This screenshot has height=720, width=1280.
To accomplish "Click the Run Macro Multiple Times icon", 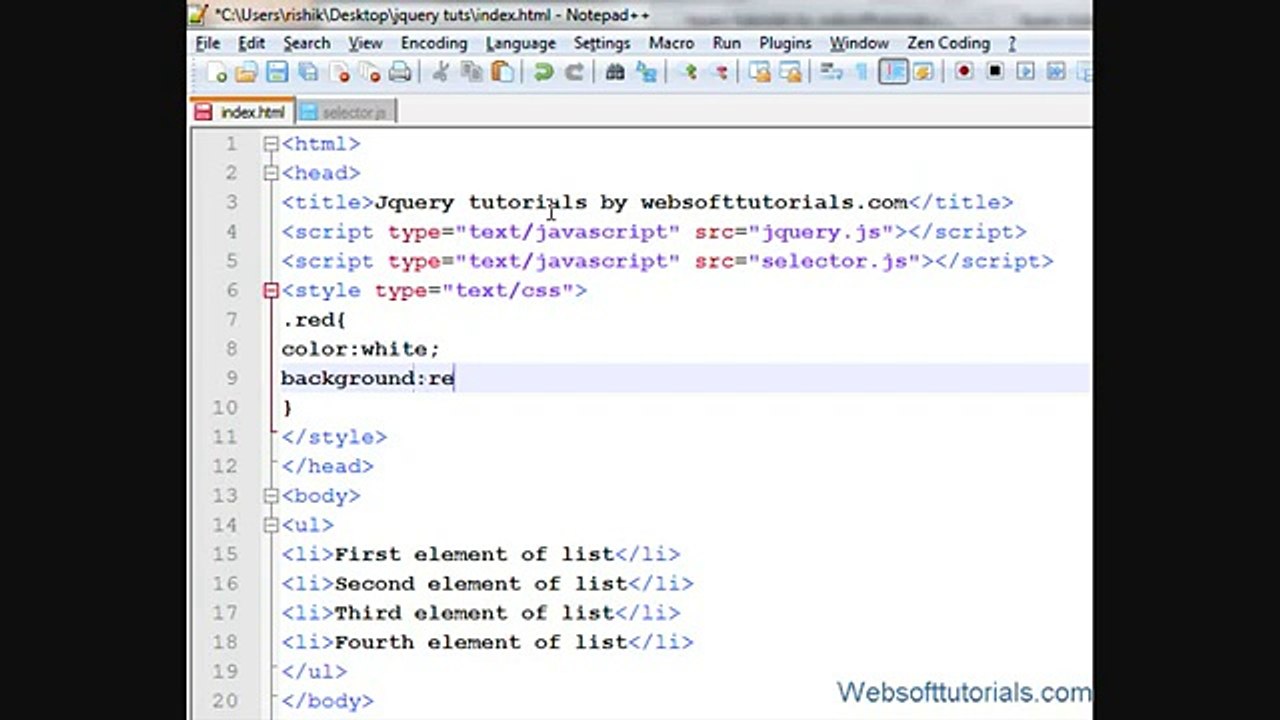I will pos(1056,72).
